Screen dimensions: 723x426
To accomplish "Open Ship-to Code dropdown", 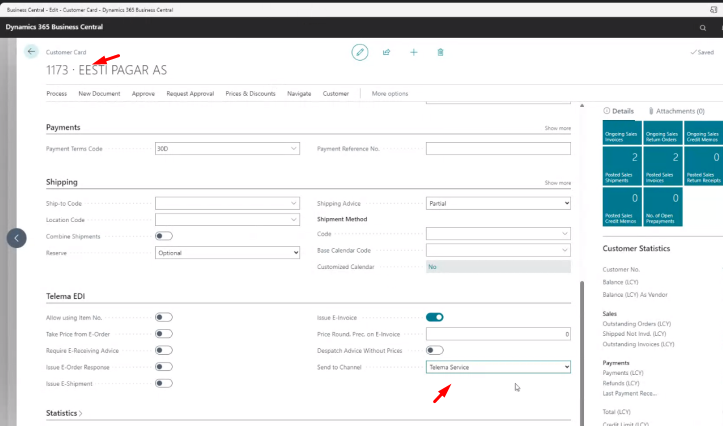I will point(293,203).
